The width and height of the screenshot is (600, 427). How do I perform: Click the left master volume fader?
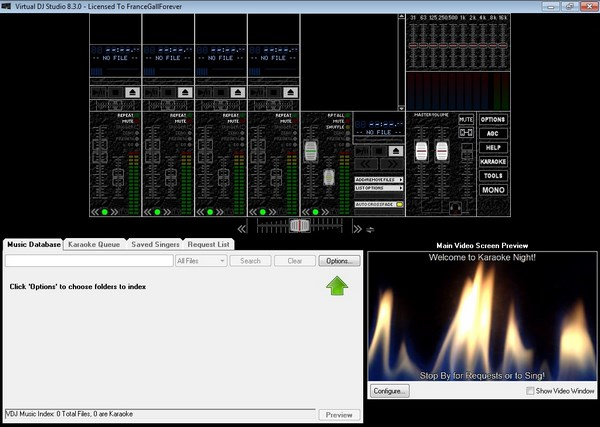tap(422, 150)
